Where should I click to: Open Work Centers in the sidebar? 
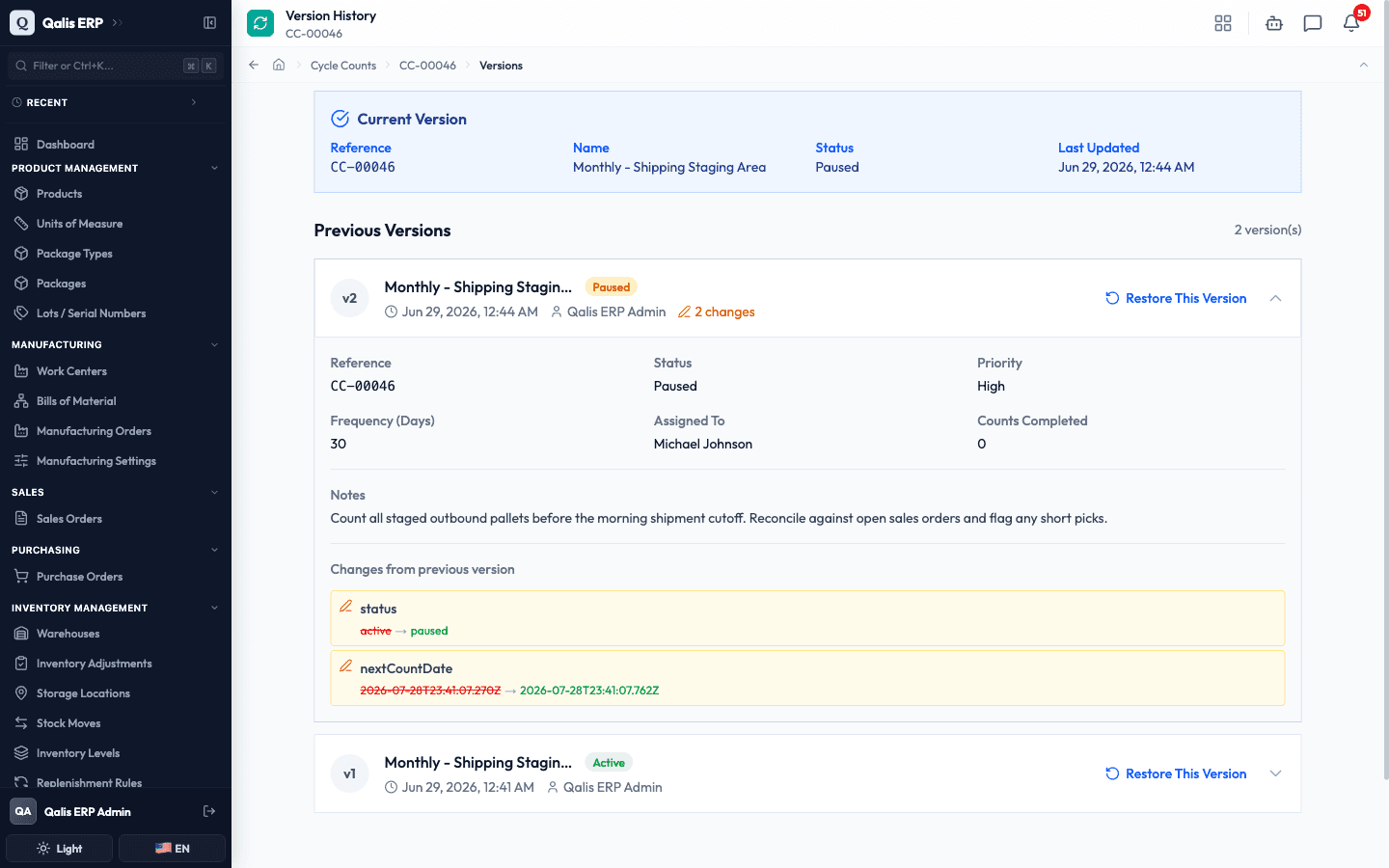[x=116, y=371]
